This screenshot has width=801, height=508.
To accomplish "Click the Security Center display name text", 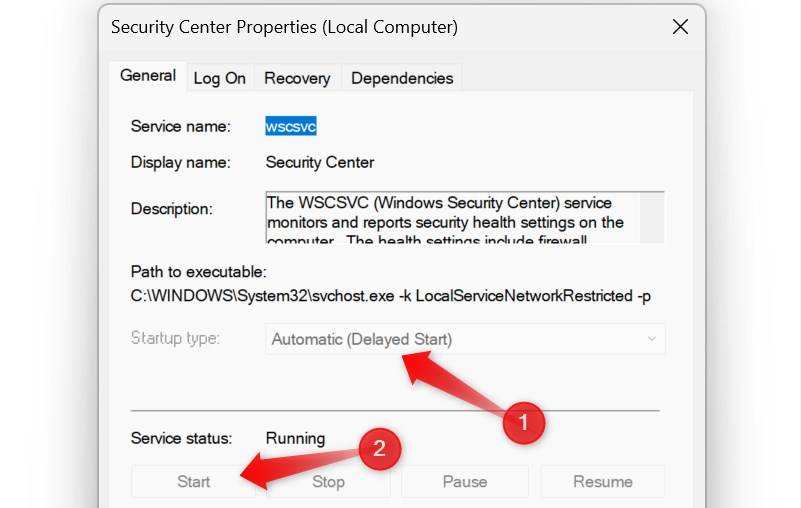I will point(320,162).
